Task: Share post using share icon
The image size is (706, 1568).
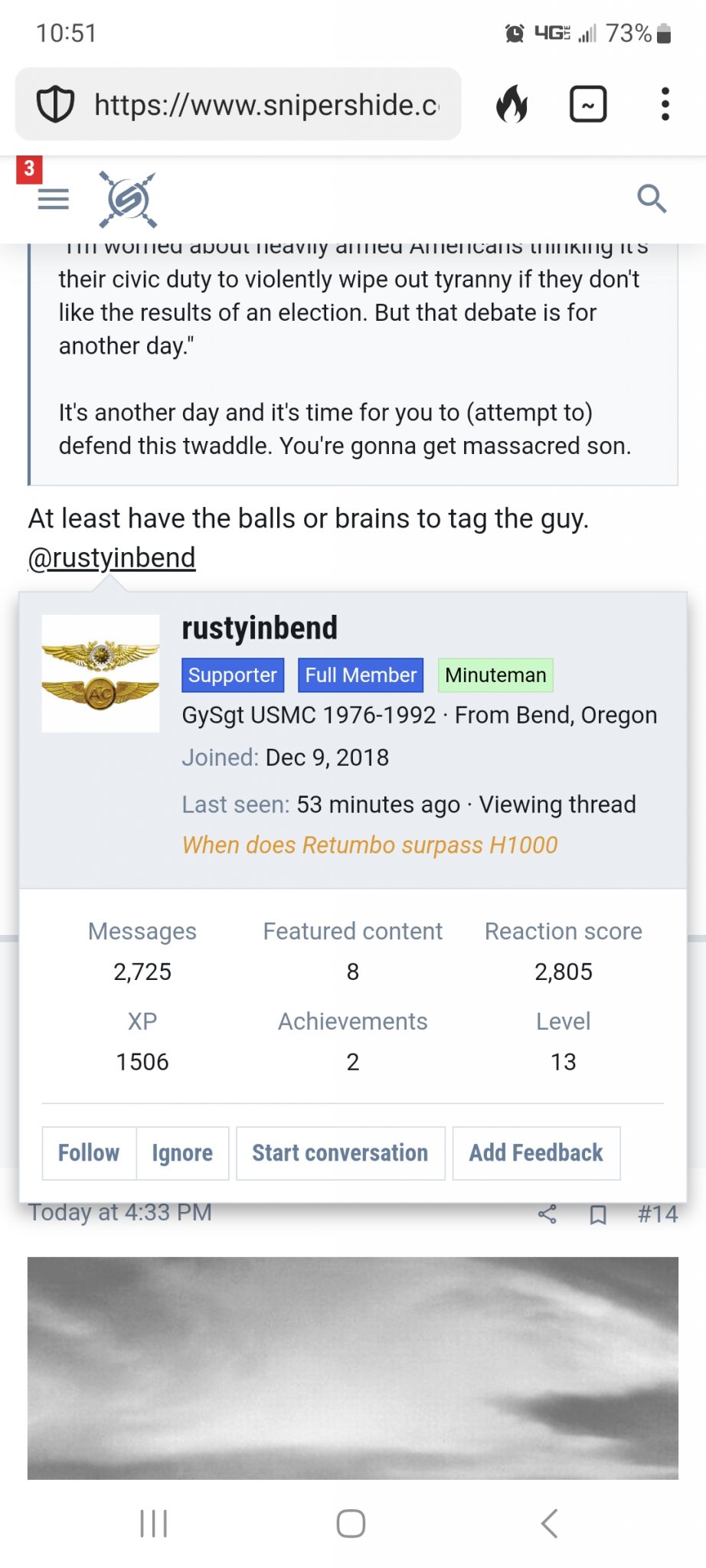Action: 547,1214
